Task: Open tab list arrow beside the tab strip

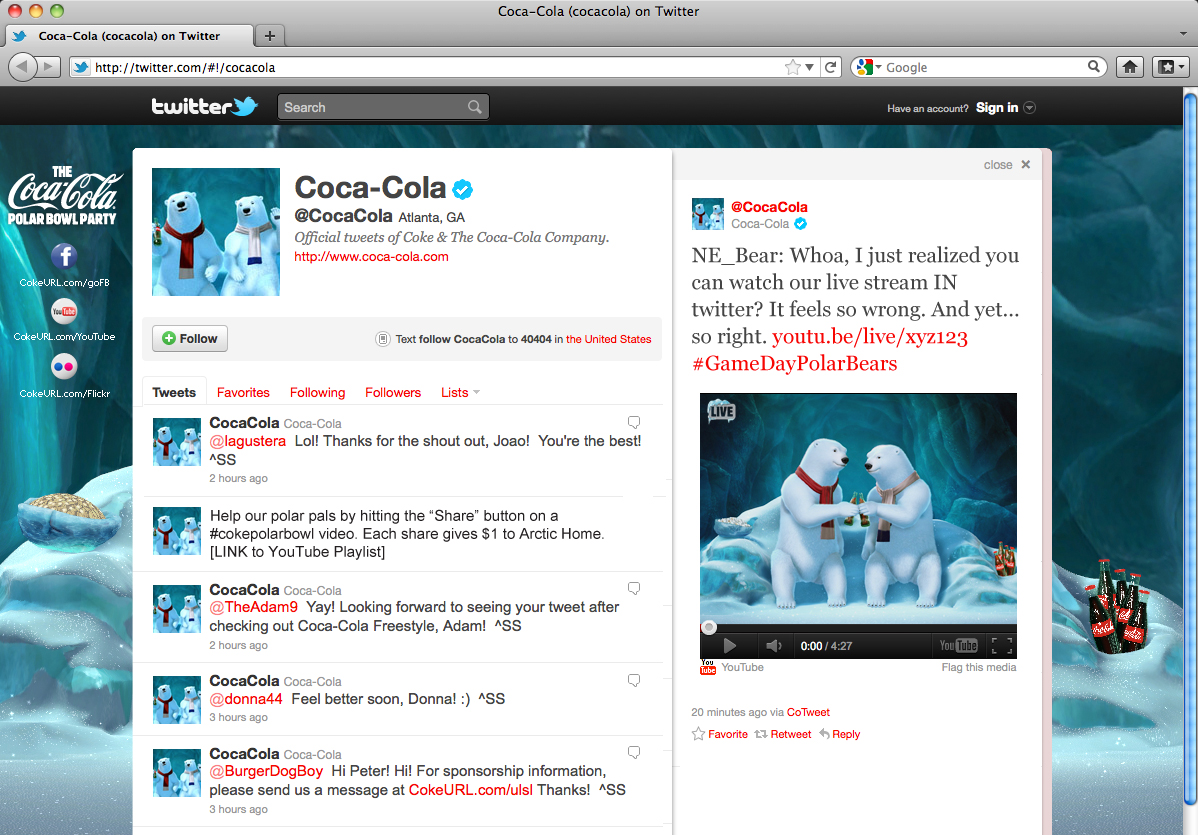Action: 1183,34
